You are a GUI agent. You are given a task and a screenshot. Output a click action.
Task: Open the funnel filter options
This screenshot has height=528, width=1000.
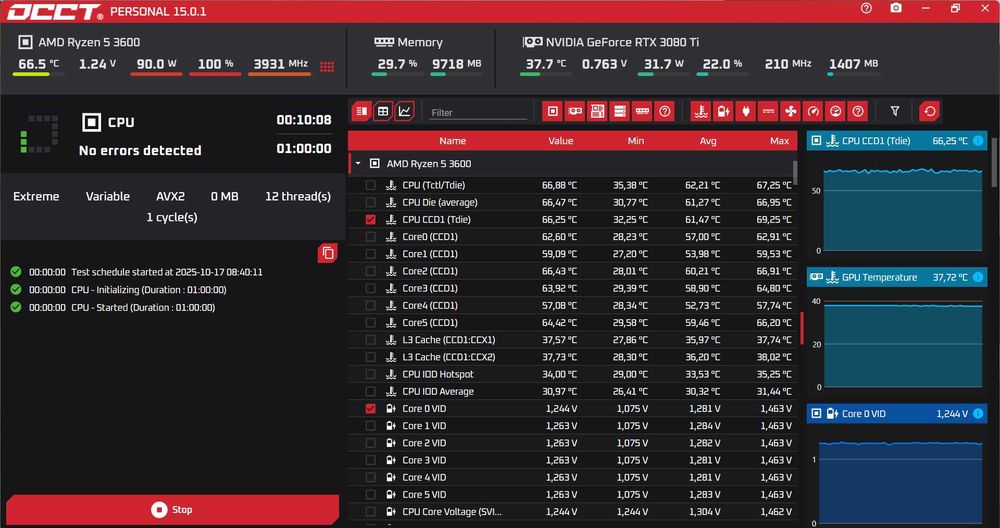[x=895, y=112]
